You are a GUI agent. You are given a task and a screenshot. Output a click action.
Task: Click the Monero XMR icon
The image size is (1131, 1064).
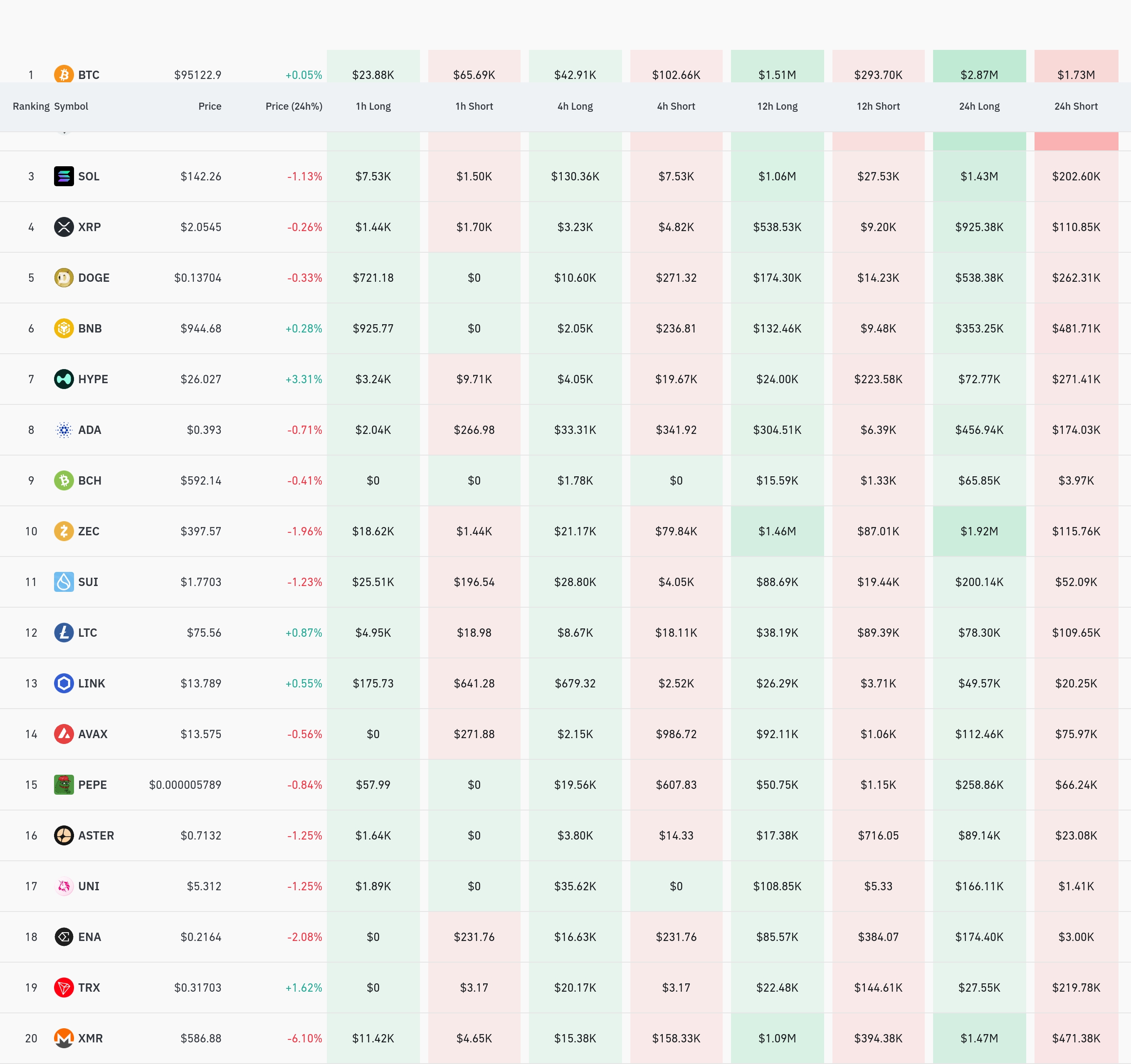64,1038
